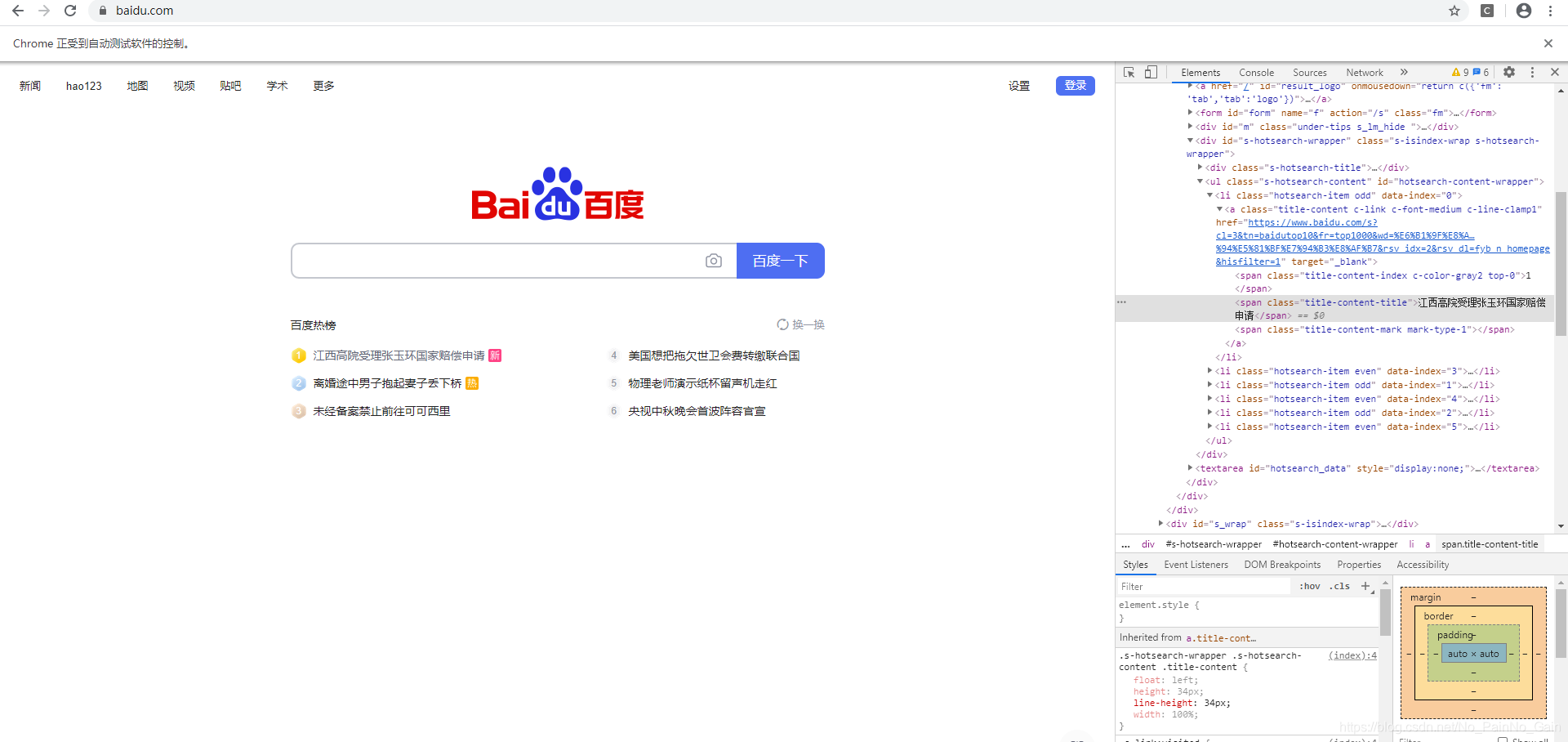Add a new style rule with plus
Screen dimensions: 1568x742
tap(1365, 586)
